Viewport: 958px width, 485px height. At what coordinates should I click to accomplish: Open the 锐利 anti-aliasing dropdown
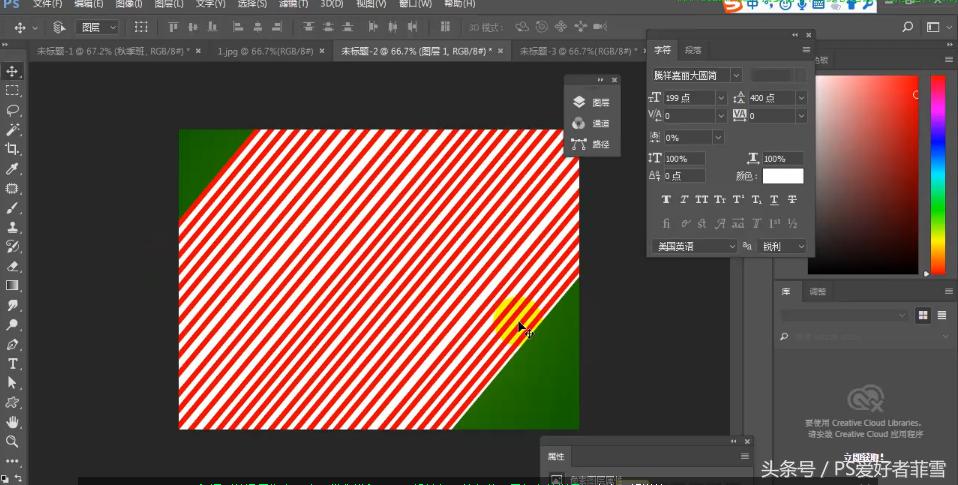coord(782,246)
